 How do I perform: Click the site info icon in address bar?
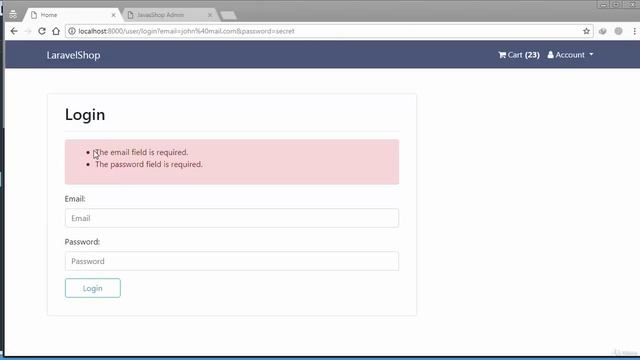point(72,31)
